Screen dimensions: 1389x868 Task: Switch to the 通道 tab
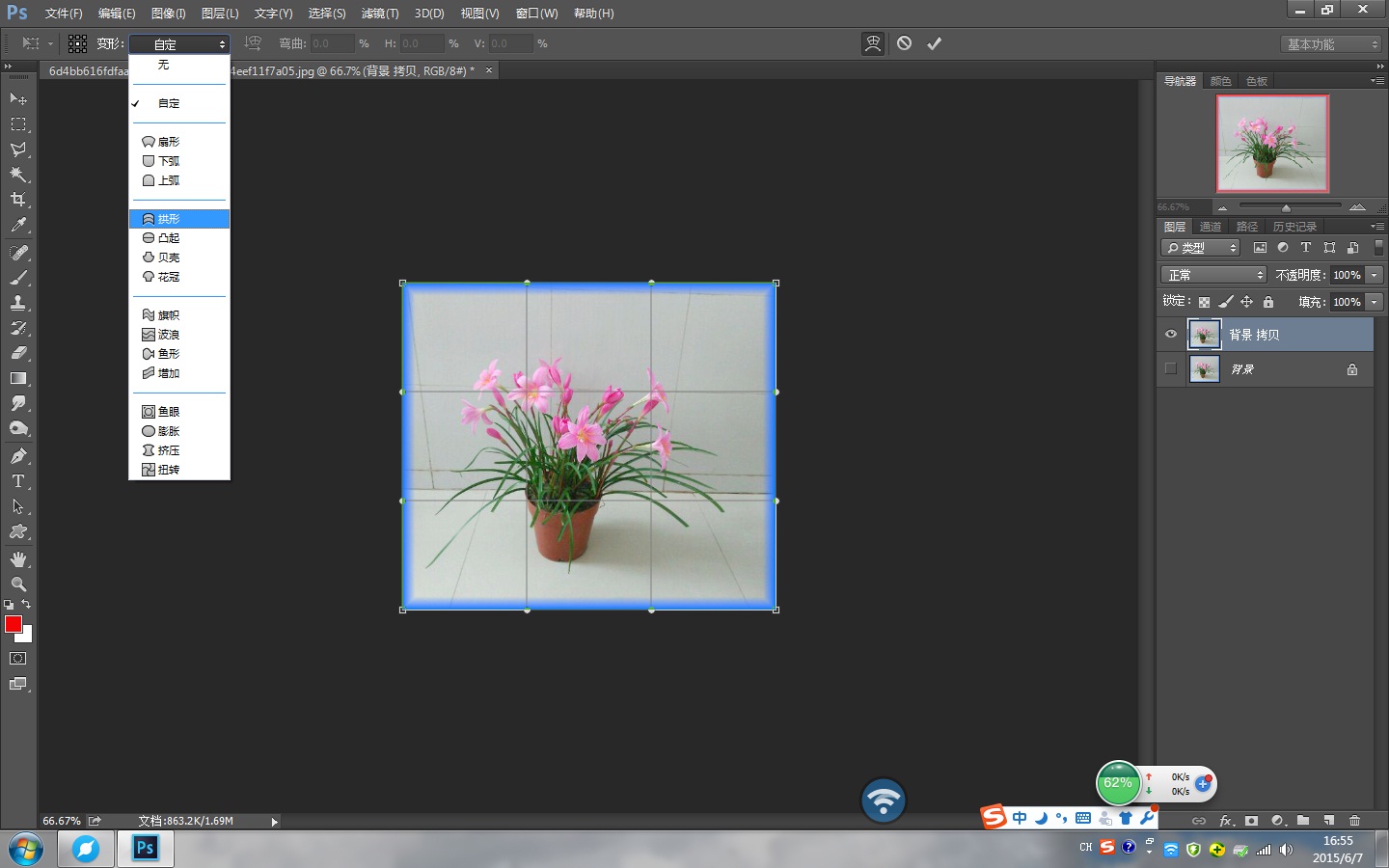1211,227
